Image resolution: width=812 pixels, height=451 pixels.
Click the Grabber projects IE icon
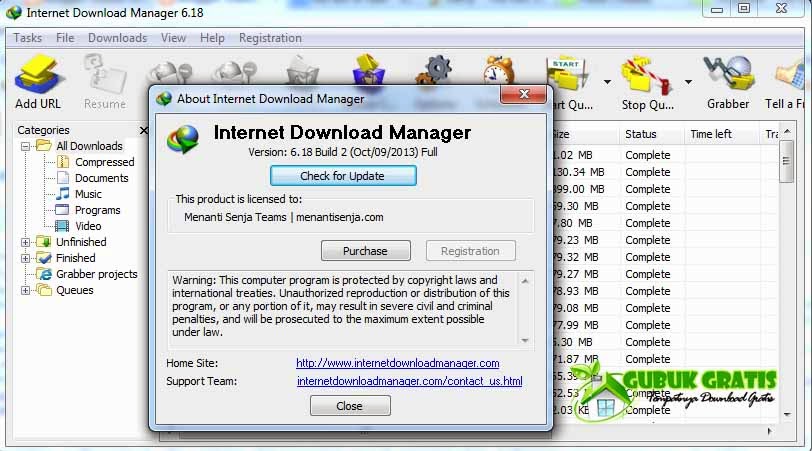45,274
